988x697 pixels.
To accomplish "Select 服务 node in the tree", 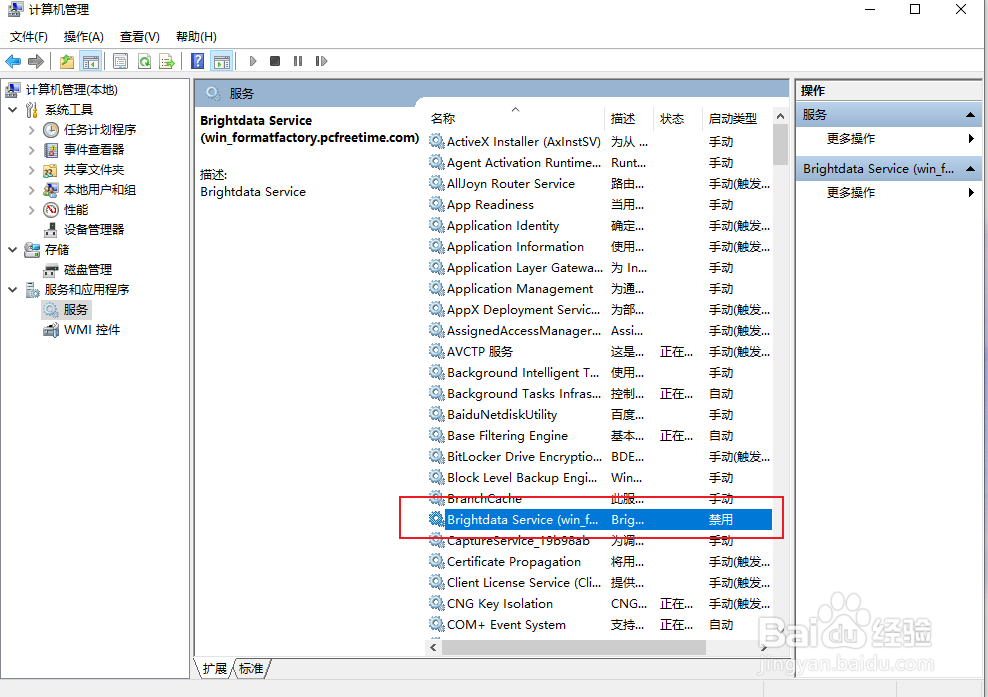I will (x=75, y=309).
